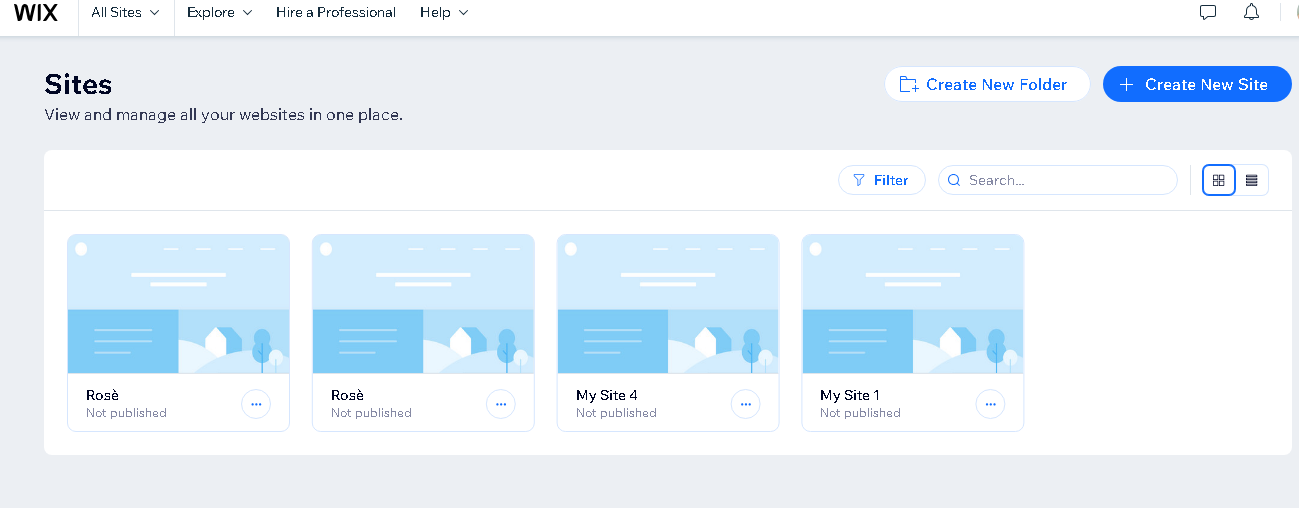The image size is (1299, 508).
Task: Click the Wix logo
Action: click(x=37, y=13)
